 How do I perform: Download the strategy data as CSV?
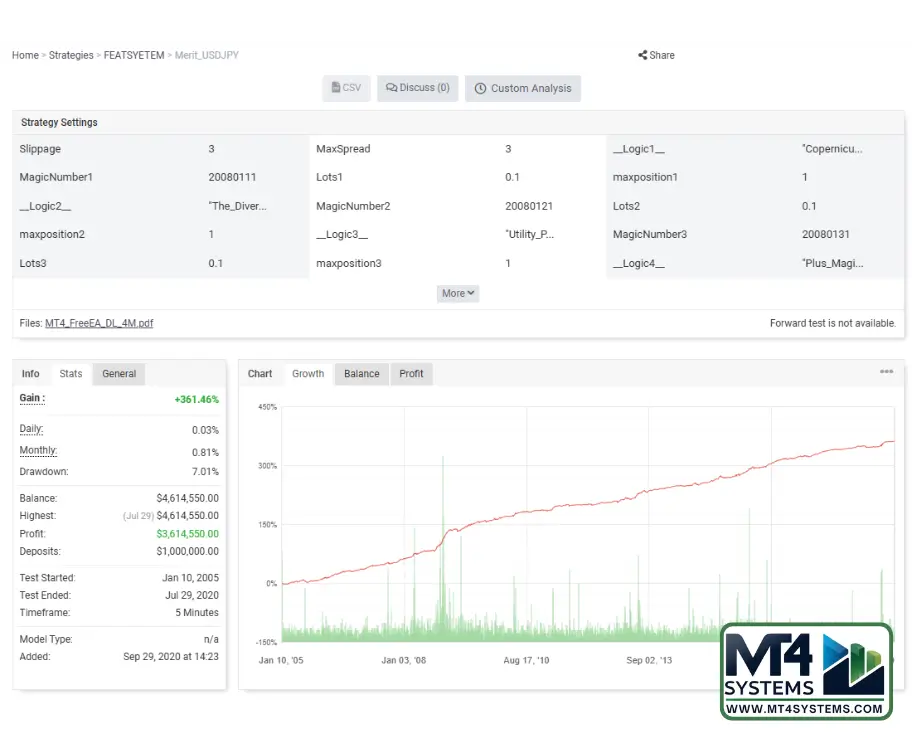click(x=346, y=88)
